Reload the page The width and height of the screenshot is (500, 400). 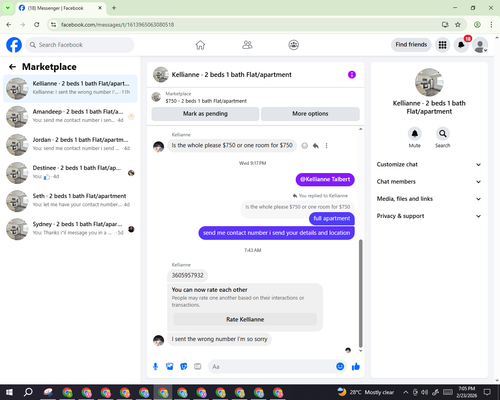[37, 25]
